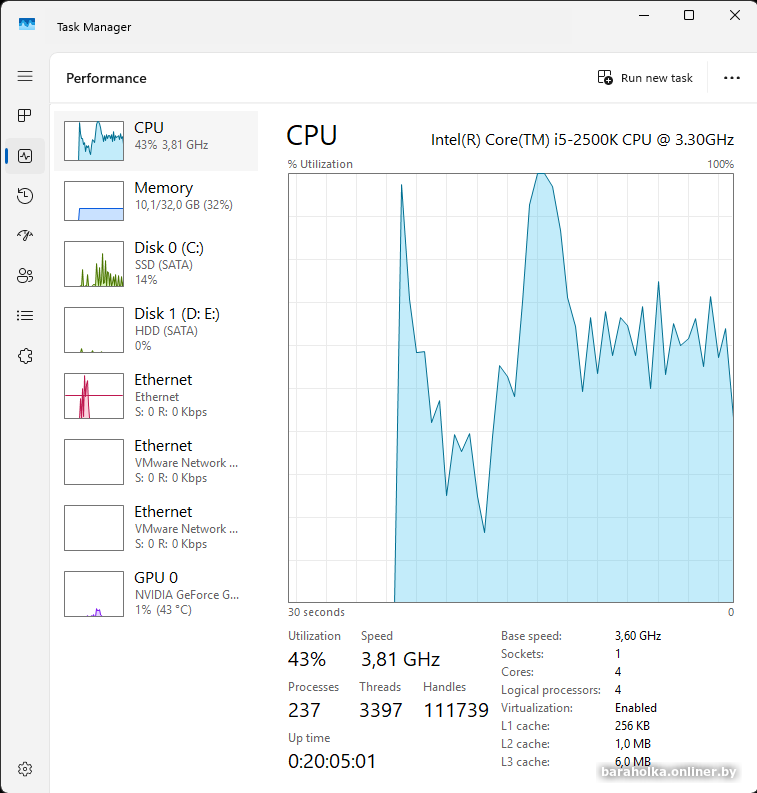Click the 256 KB L1 cache value
757x793 pixels.
(632, 726)
